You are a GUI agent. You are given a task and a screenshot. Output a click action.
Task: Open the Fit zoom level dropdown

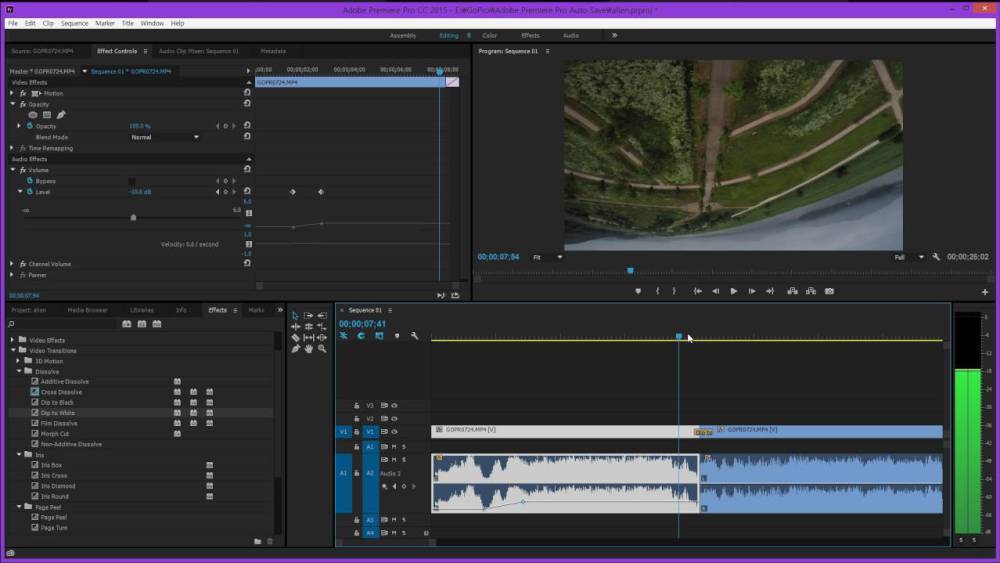(x=548, y=257)
